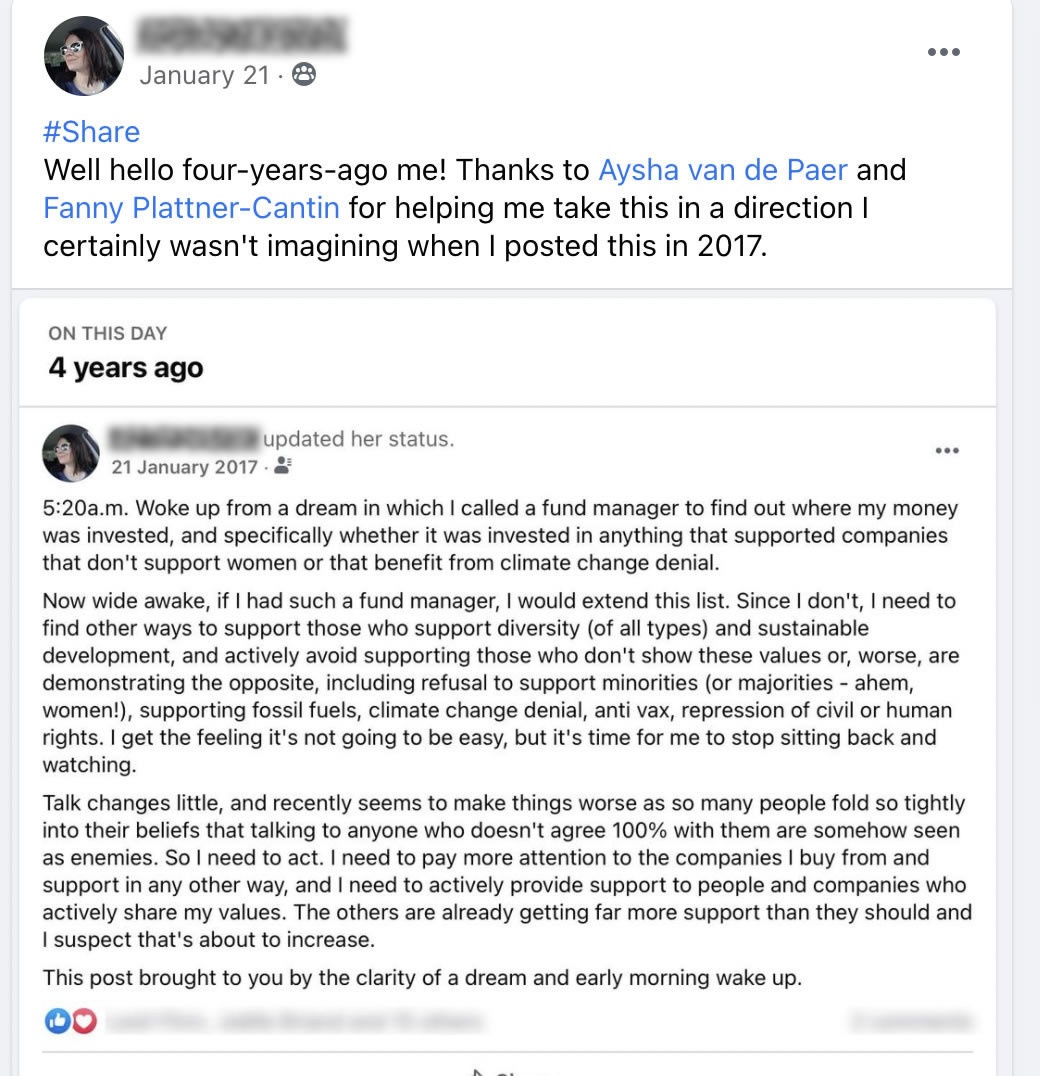
Task: Click the January 21 post timestamp
Action: (x=204, y=75)
